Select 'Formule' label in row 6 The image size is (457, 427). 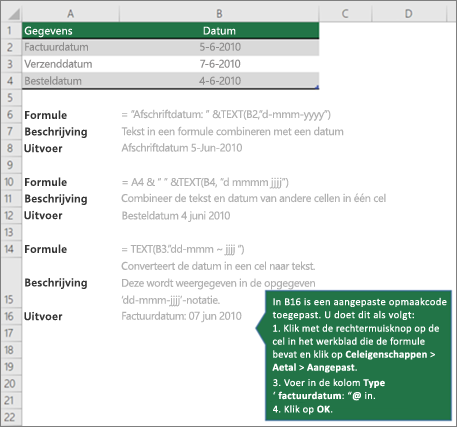tap(46, 115)
